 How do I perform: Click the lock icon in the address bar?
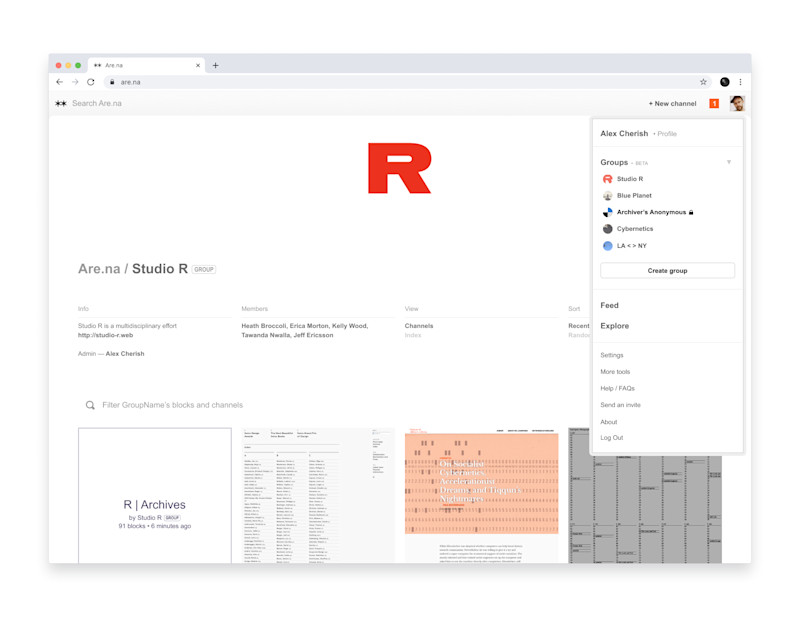(112, 82)
